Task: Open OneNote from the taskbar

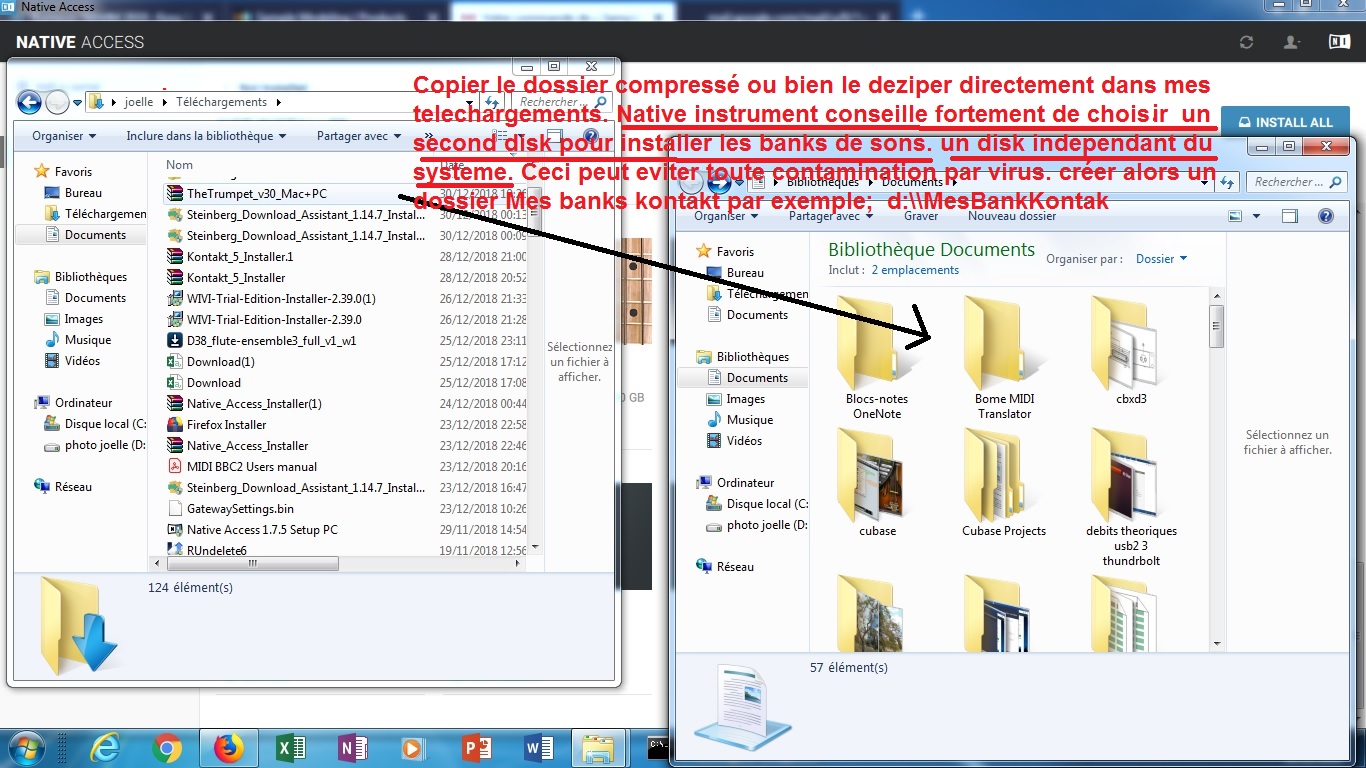Action: (353, 748)
